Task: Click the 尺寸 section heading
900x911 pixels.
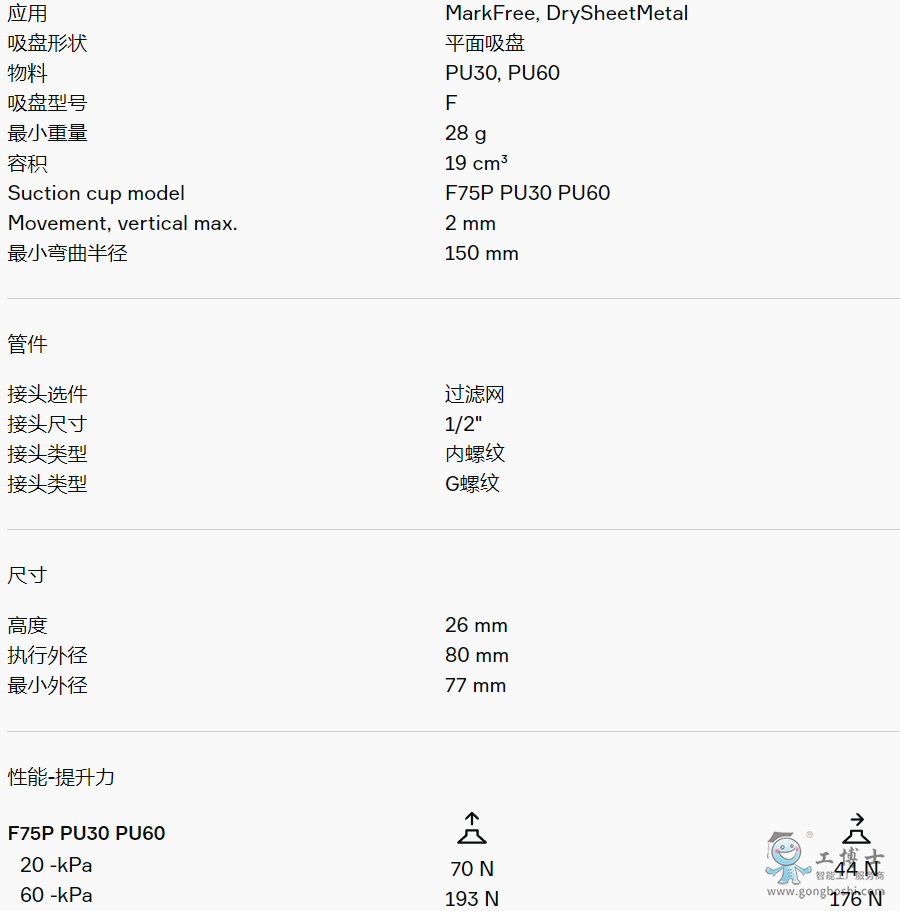Action: tap(28, 575)
